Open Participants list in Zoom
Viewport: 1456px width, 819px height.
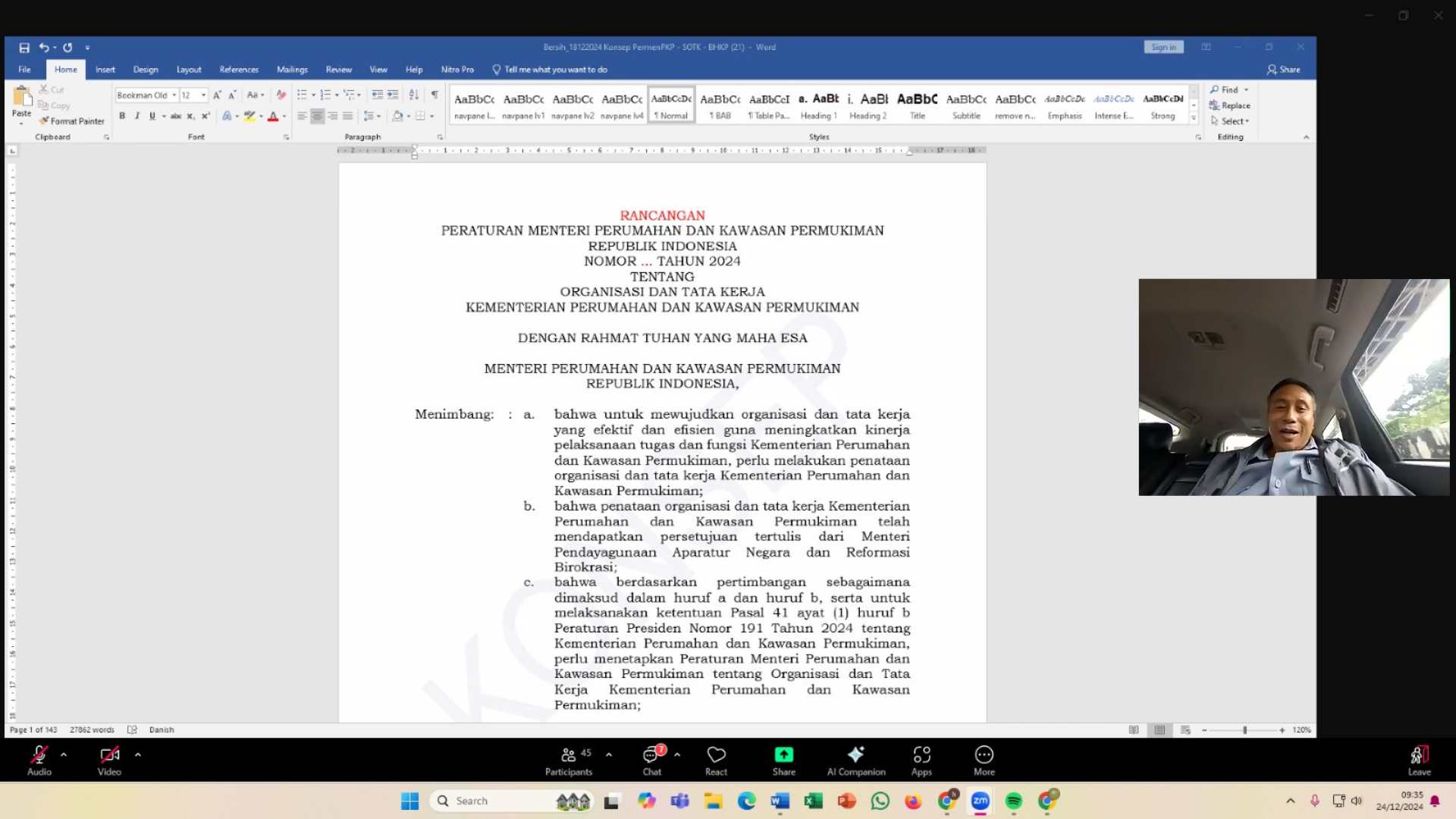(569, 761)
